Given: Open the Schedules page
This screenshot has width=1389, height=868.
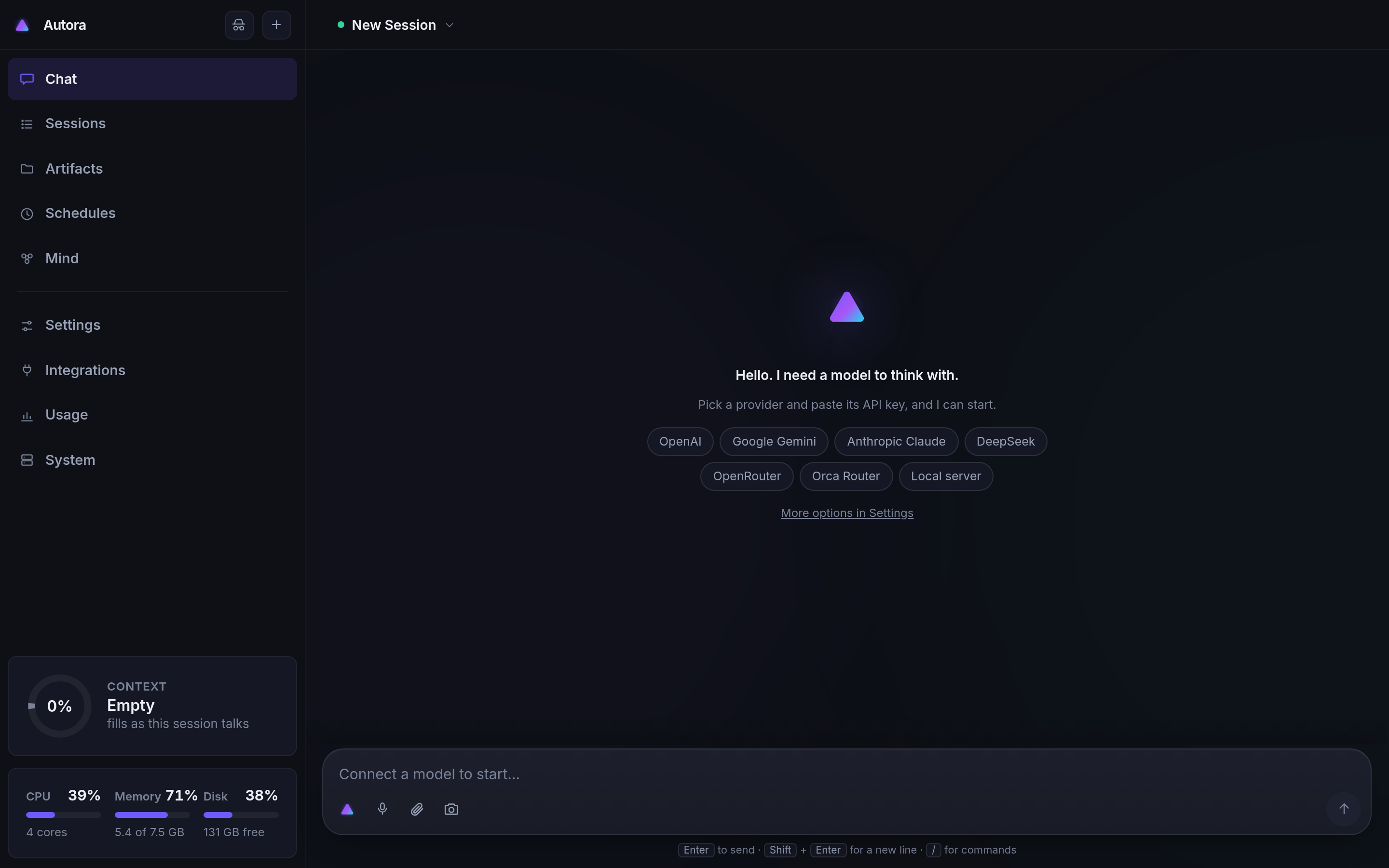Looking at the screenshot, I should (152, 214).
